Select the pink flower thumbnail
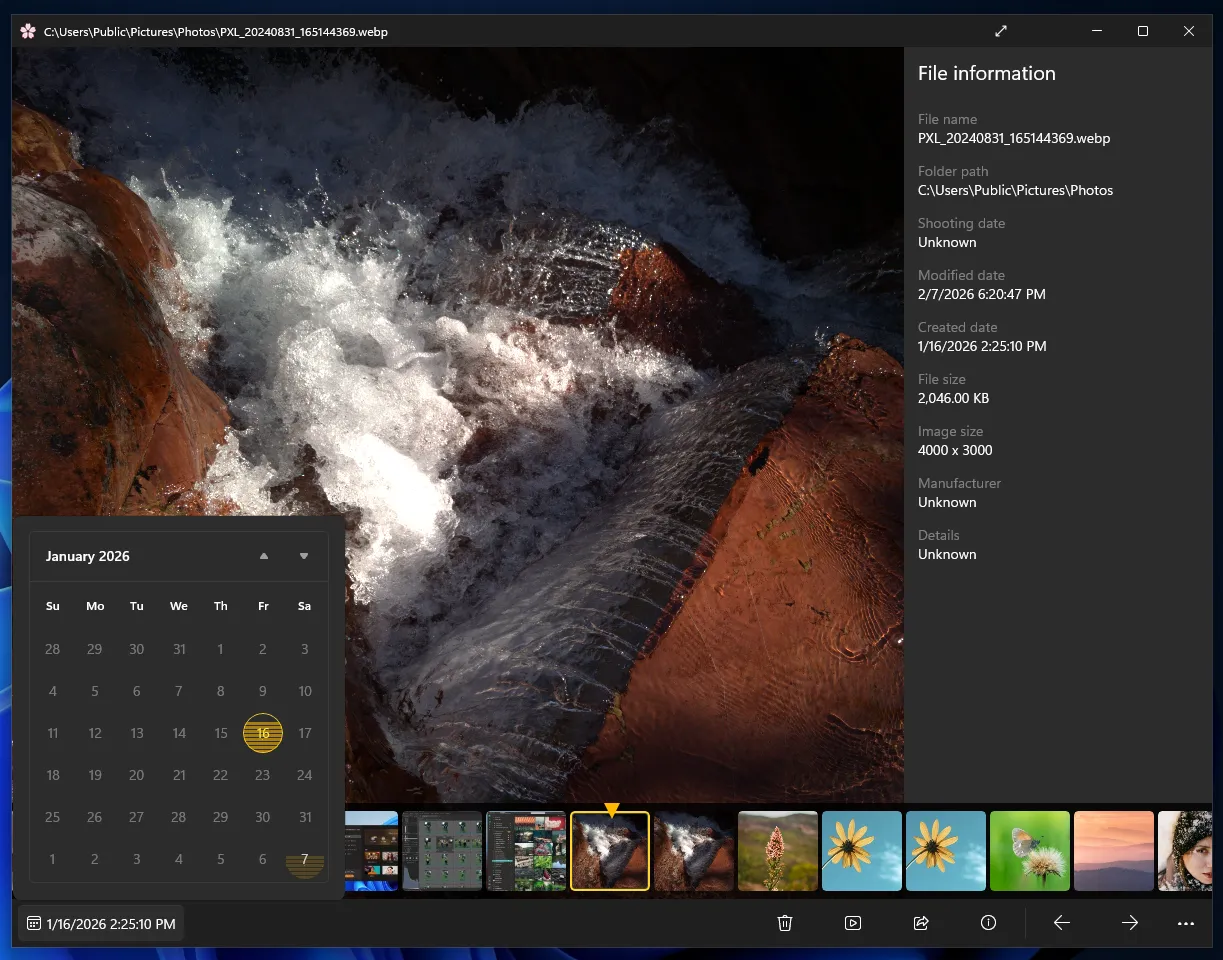 (777, 850)
